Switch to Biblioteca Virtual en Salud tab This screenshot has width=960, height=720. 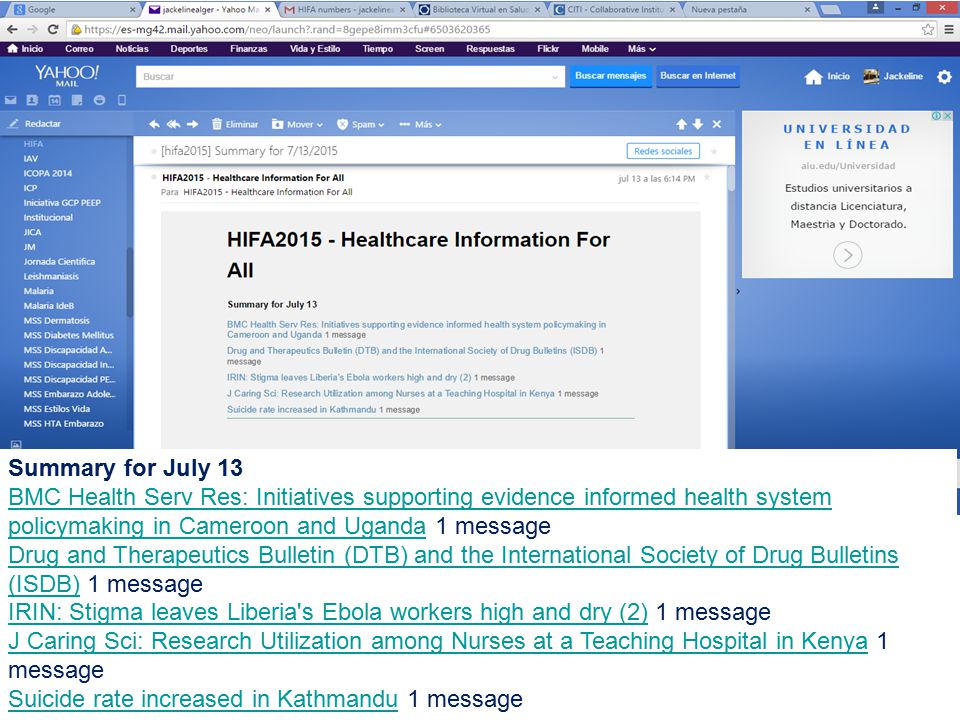pyautogui.click(x=480, y=9)
